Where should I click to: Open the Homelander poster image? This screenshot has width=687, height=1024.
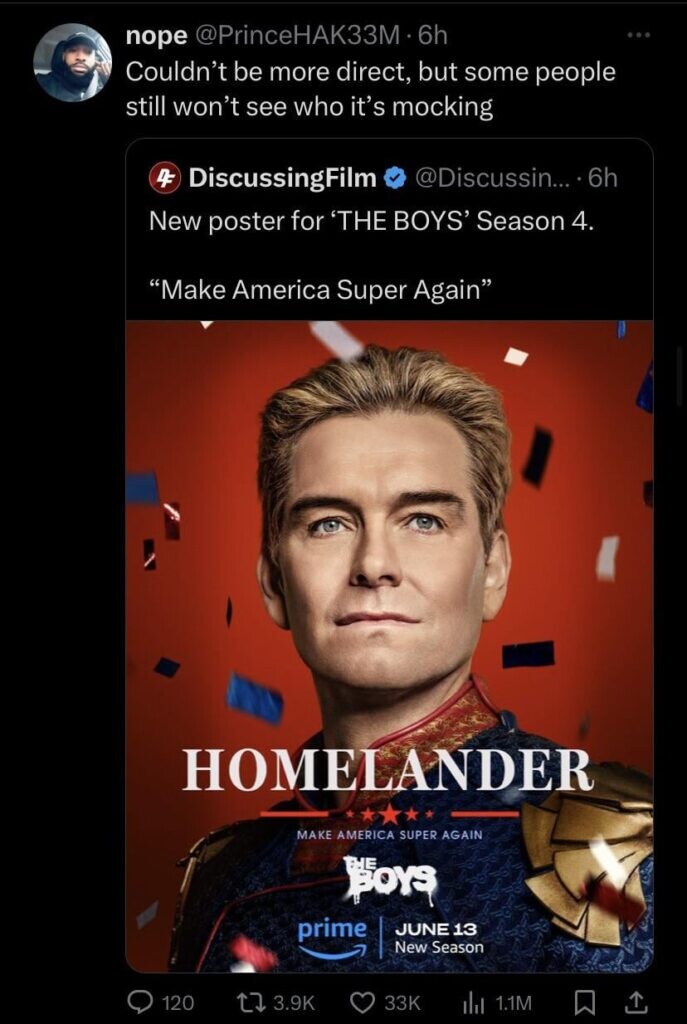(389, 646)
